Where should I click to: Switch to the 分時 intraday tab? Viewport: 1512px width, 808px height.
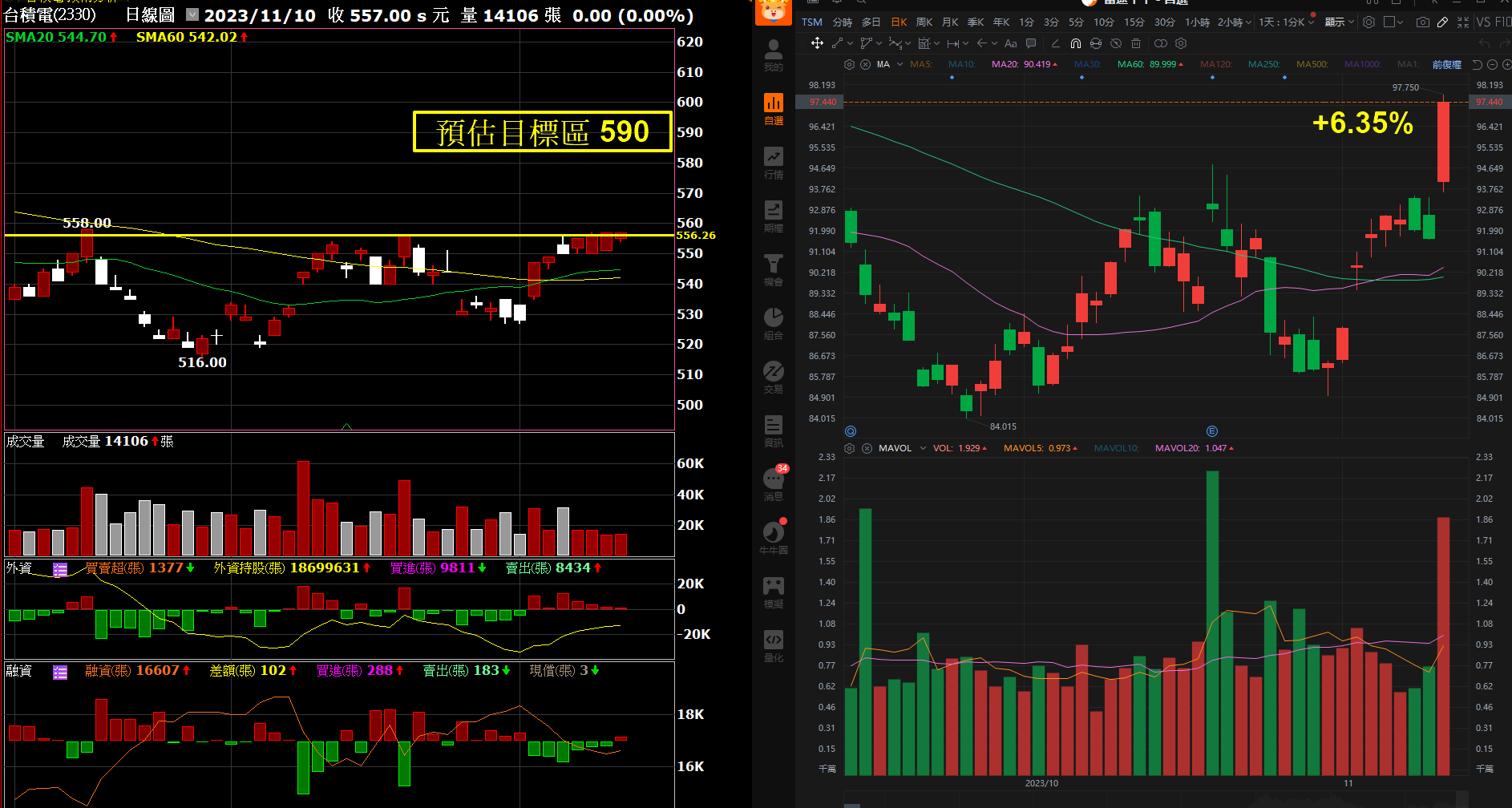[x=843, y=22]
